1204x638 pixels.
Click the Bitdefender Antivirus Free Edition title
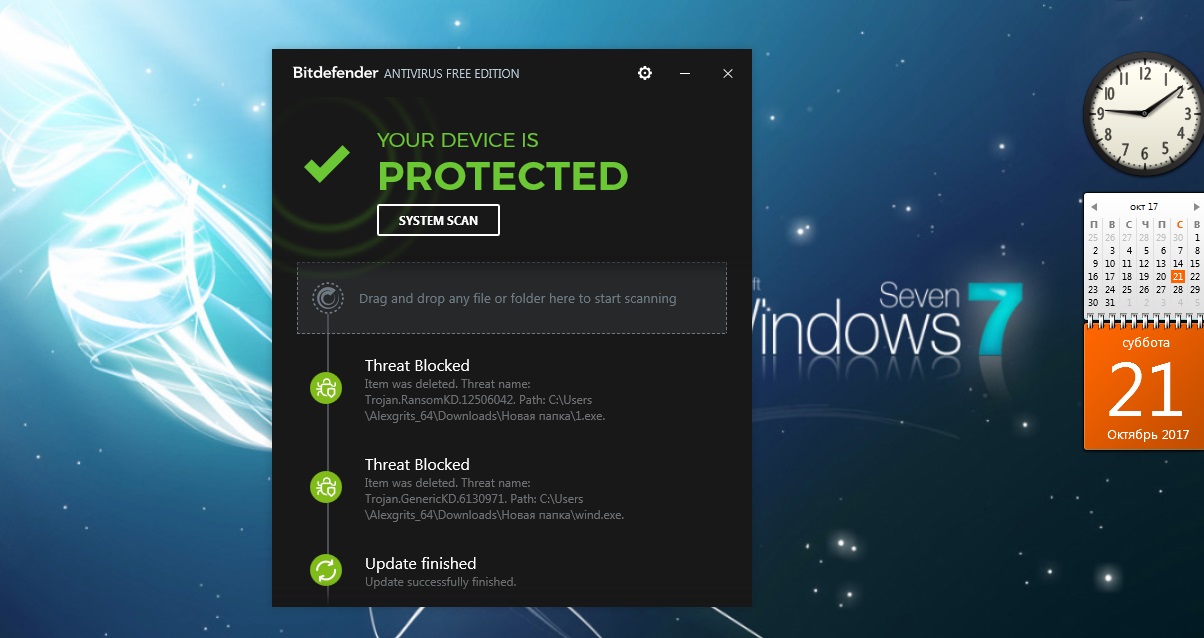point(406,73)
